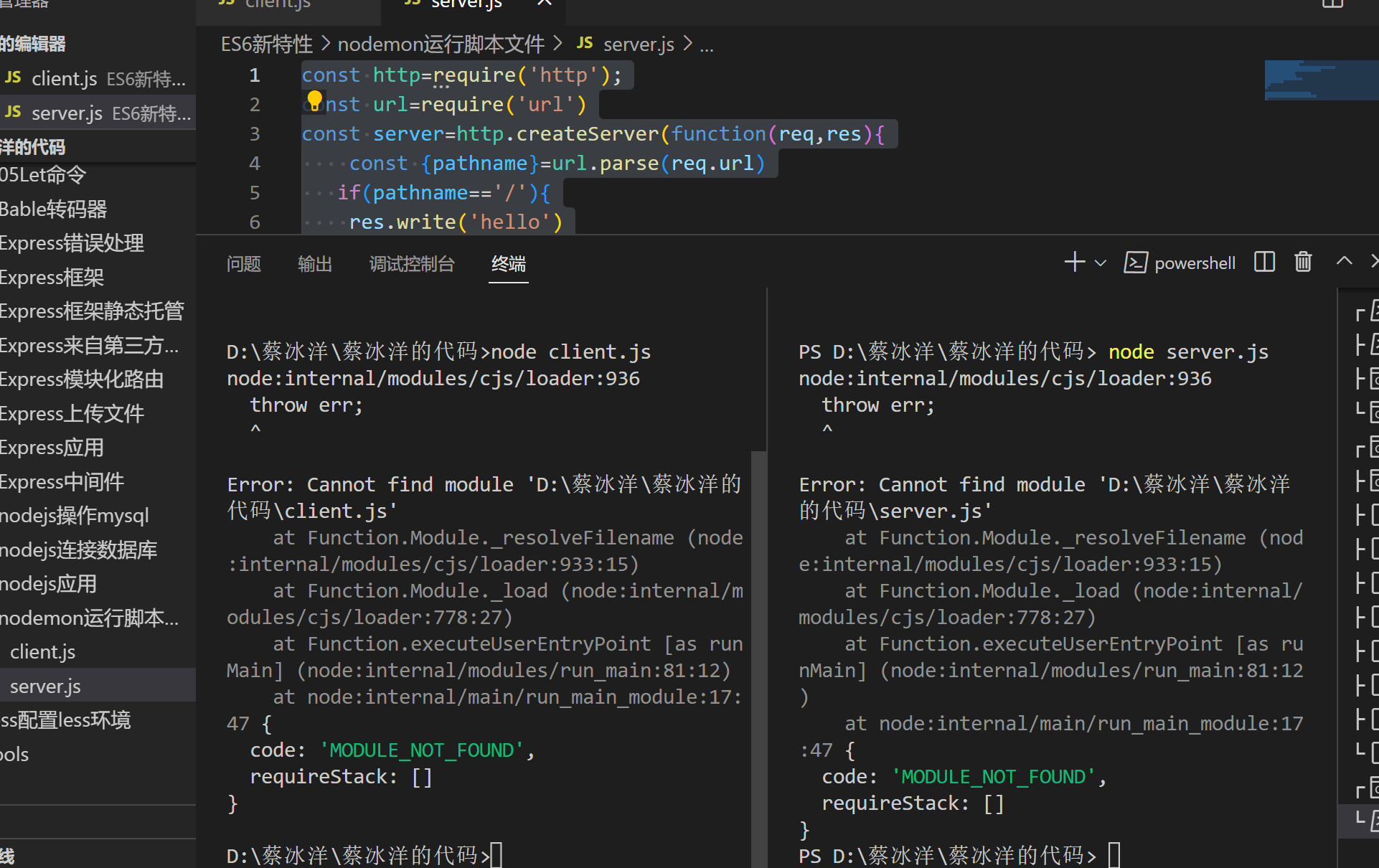The height and width of the screenshot is (868, 1379).
Task: Close the server.js editor tab
Action: click(x=545, y=3)
